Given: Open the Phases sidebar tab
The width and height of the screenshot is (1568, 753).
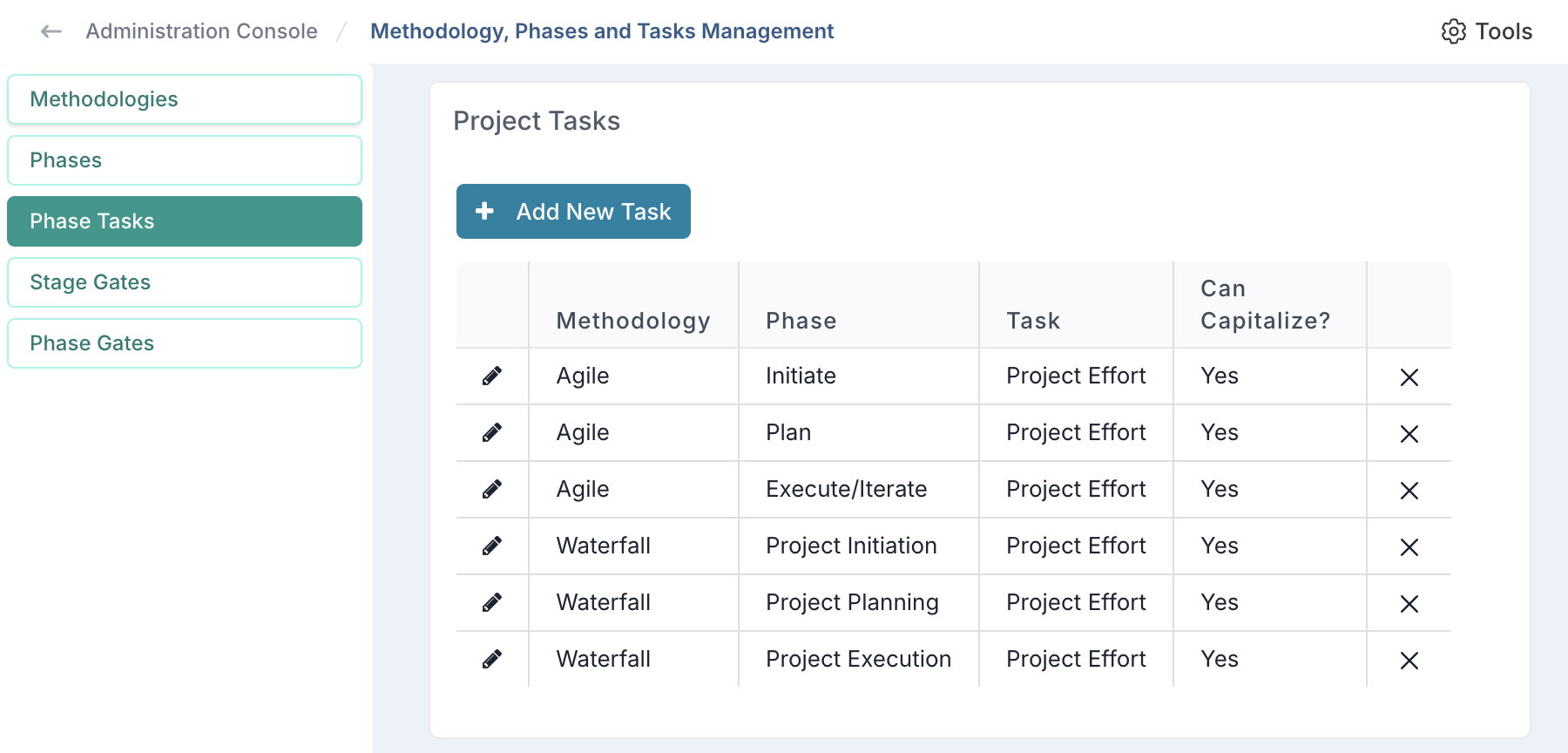Looking at the screenshot, I should pos(185,160).
